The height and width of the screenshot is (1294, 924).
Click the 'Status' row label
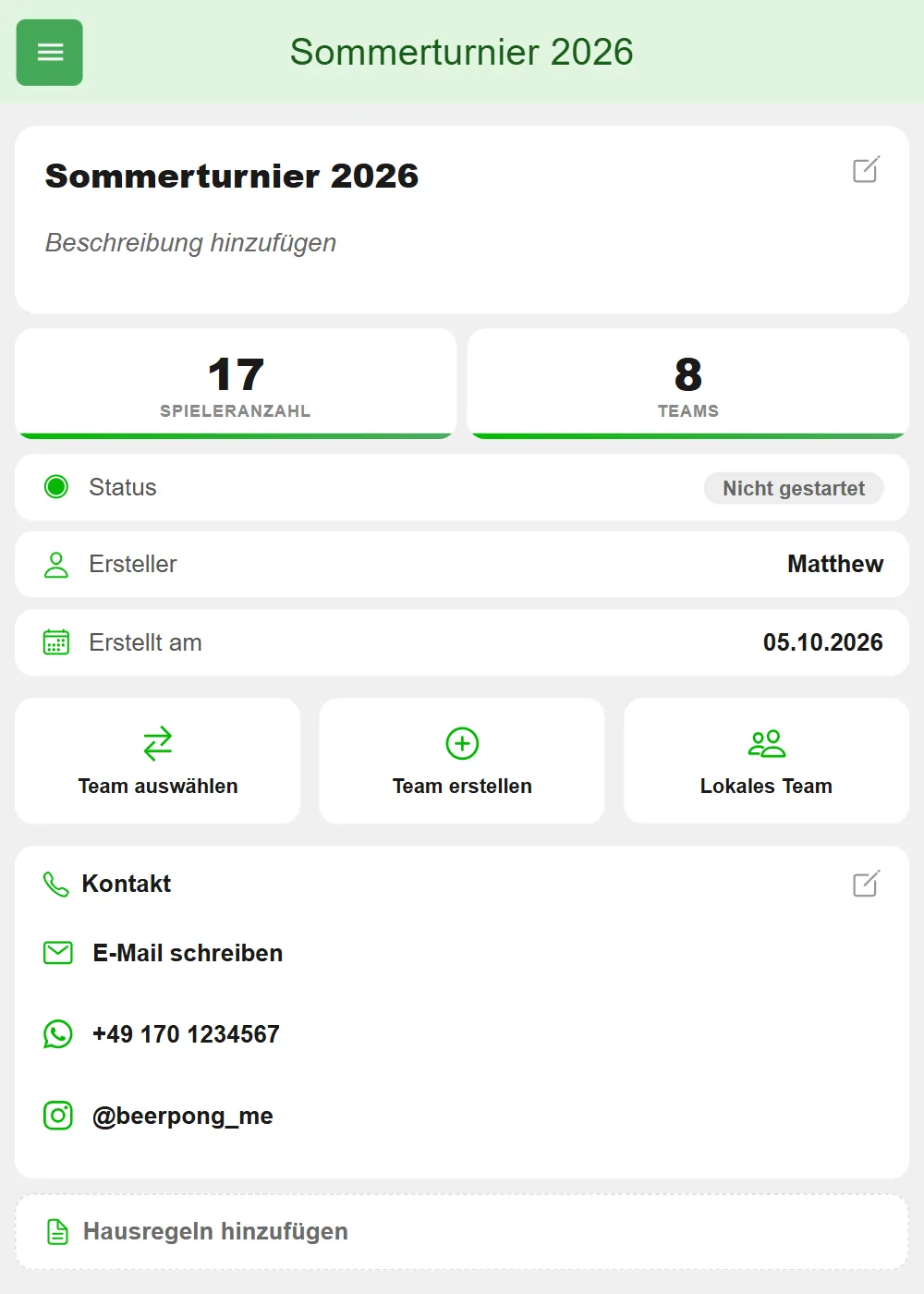[123, 487]
